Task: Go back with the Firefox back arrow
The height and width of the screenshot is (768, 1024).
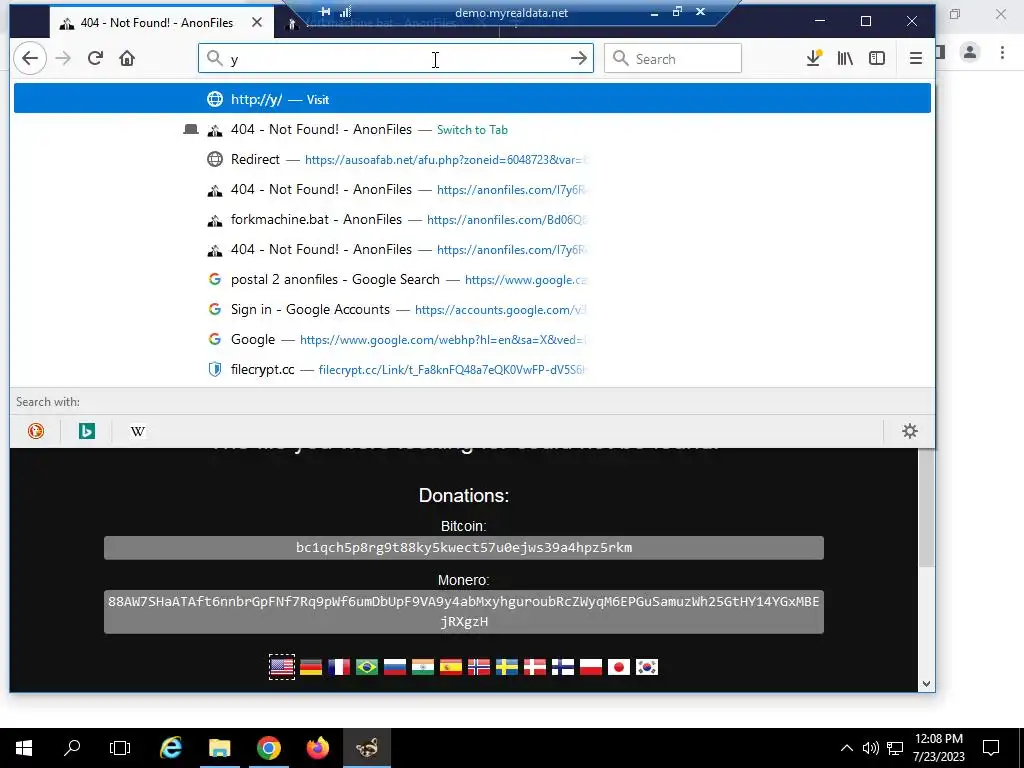Action: (30, 59)
